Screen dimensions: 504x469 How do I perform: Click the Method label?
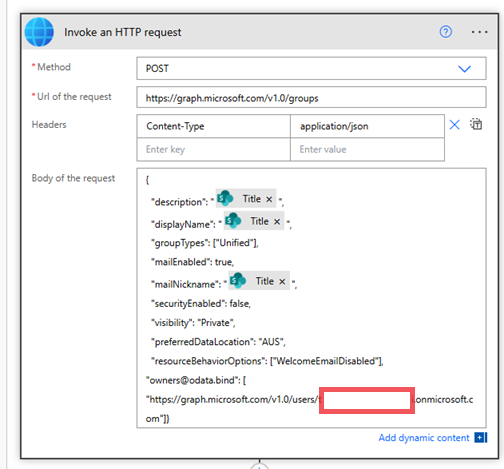pyautogui.click(x=54, y=67)
